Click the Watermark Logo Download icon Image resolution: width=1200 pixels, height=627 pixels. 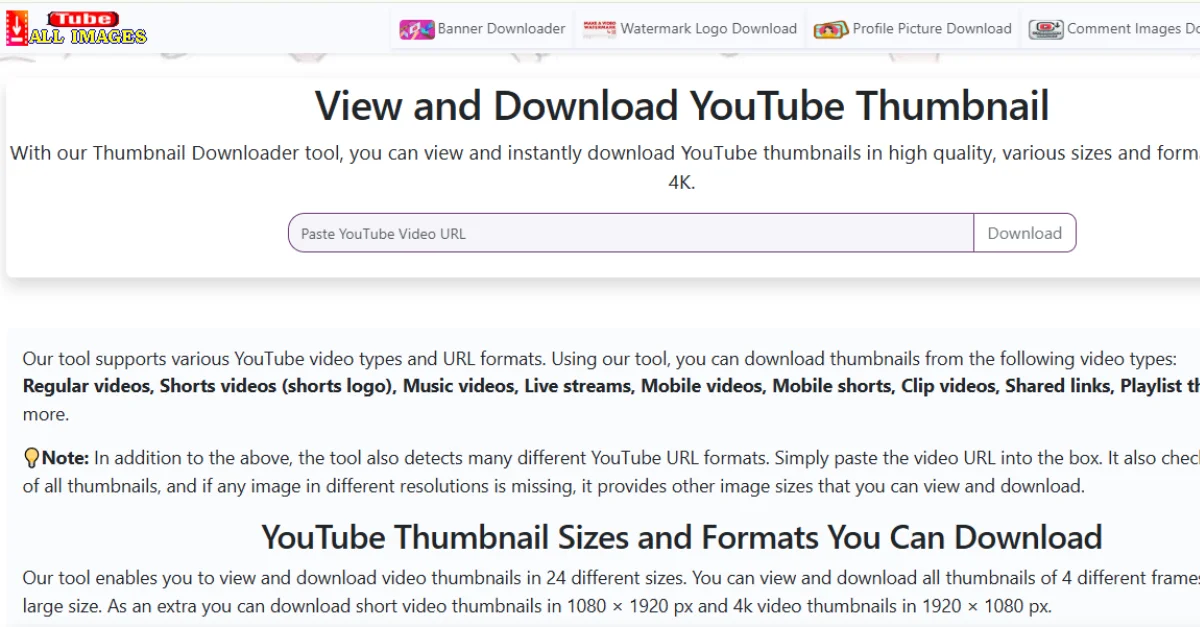click(600, 30)
